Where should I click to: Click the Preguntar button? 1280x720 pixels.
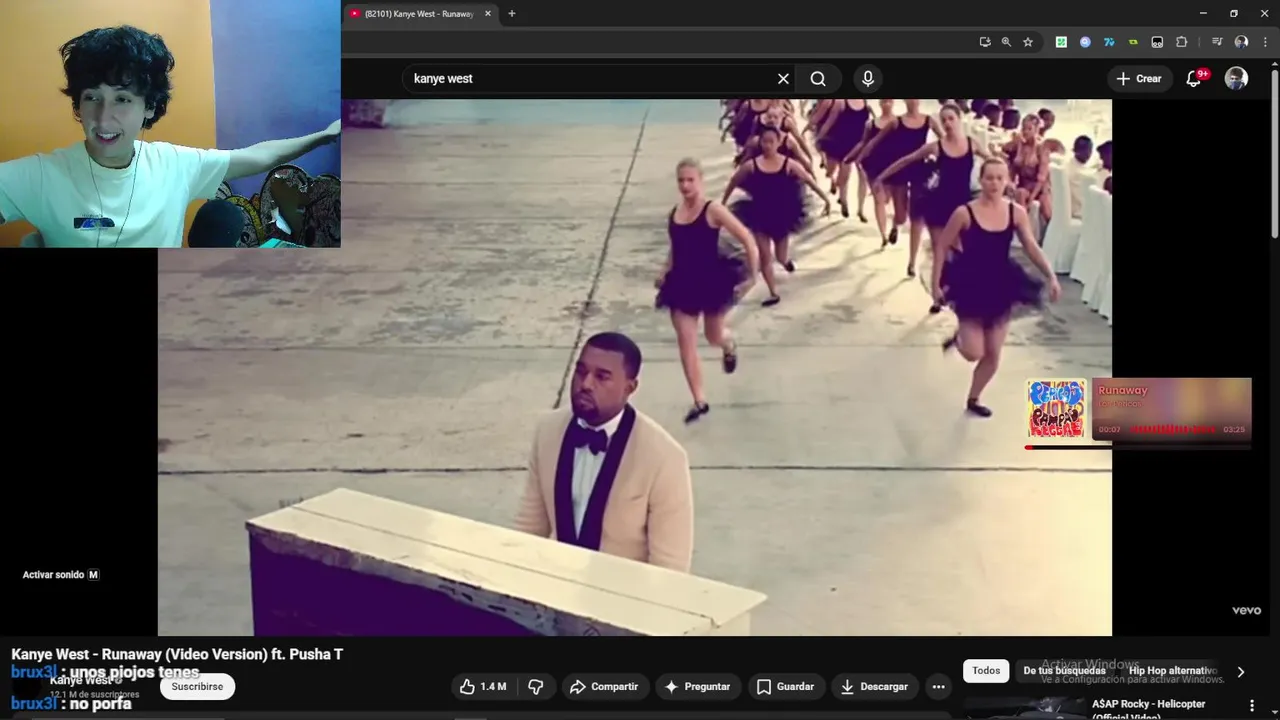[697, 687]
